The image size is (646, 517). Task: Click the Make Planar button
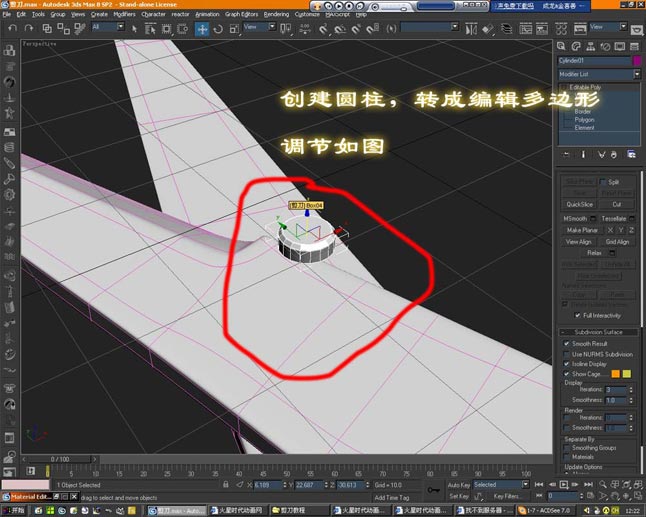pos(582,230)
